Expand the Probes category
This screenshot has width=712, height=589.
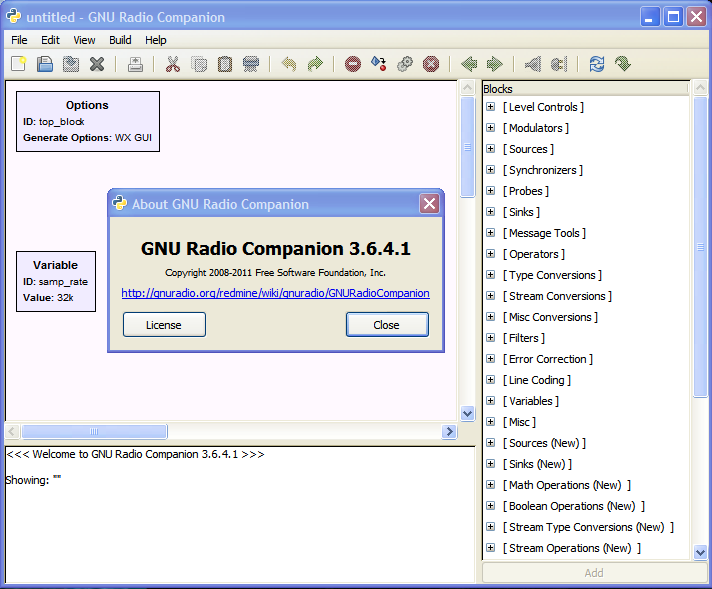click(490, 191)
